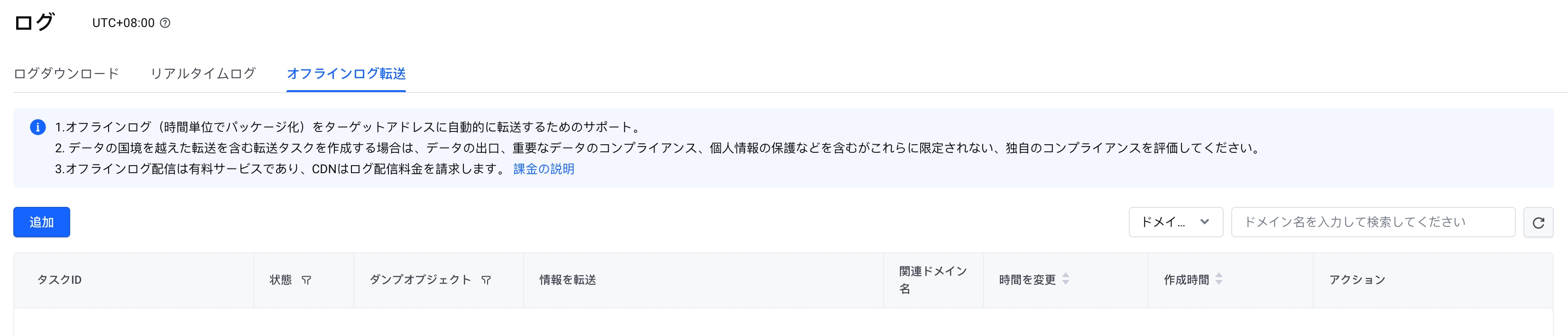Screen dimensions: 1568x335
Task: Switch to the リアルタイムログ tab
Action: click(x=203, y=74)
